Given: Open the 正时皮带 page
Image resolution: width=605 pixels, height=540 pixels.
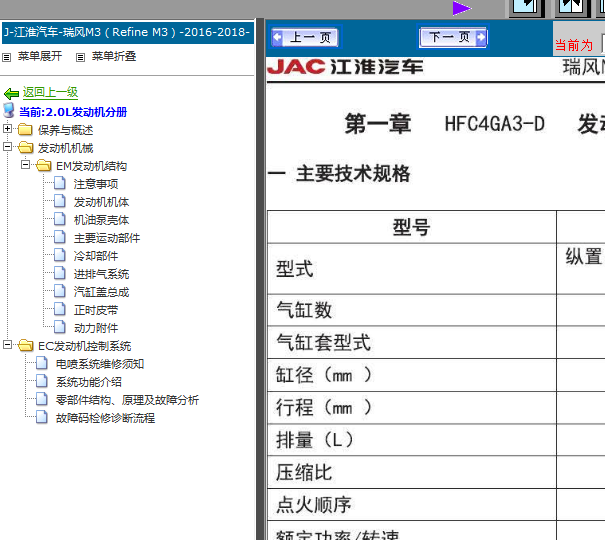Looking at the screenshot, I should [x=96, y=310].
